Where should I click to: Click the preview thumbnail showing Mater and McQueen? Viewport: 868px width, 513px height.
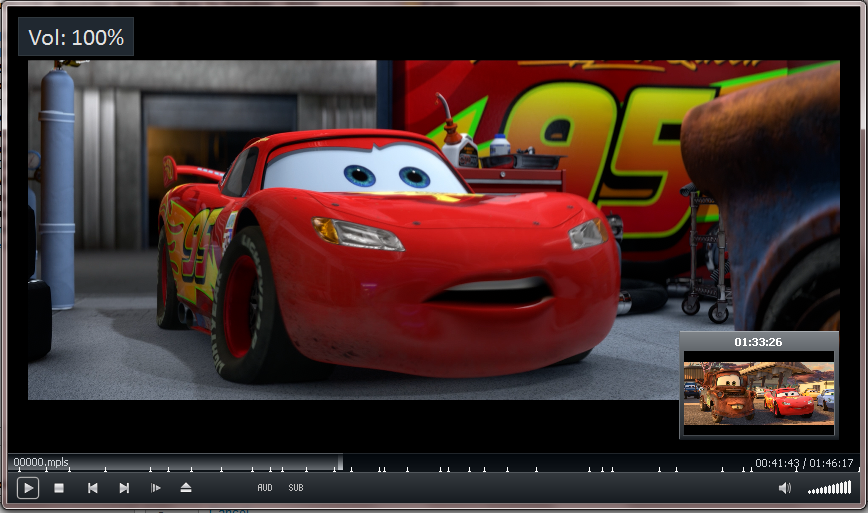[759, 393]
